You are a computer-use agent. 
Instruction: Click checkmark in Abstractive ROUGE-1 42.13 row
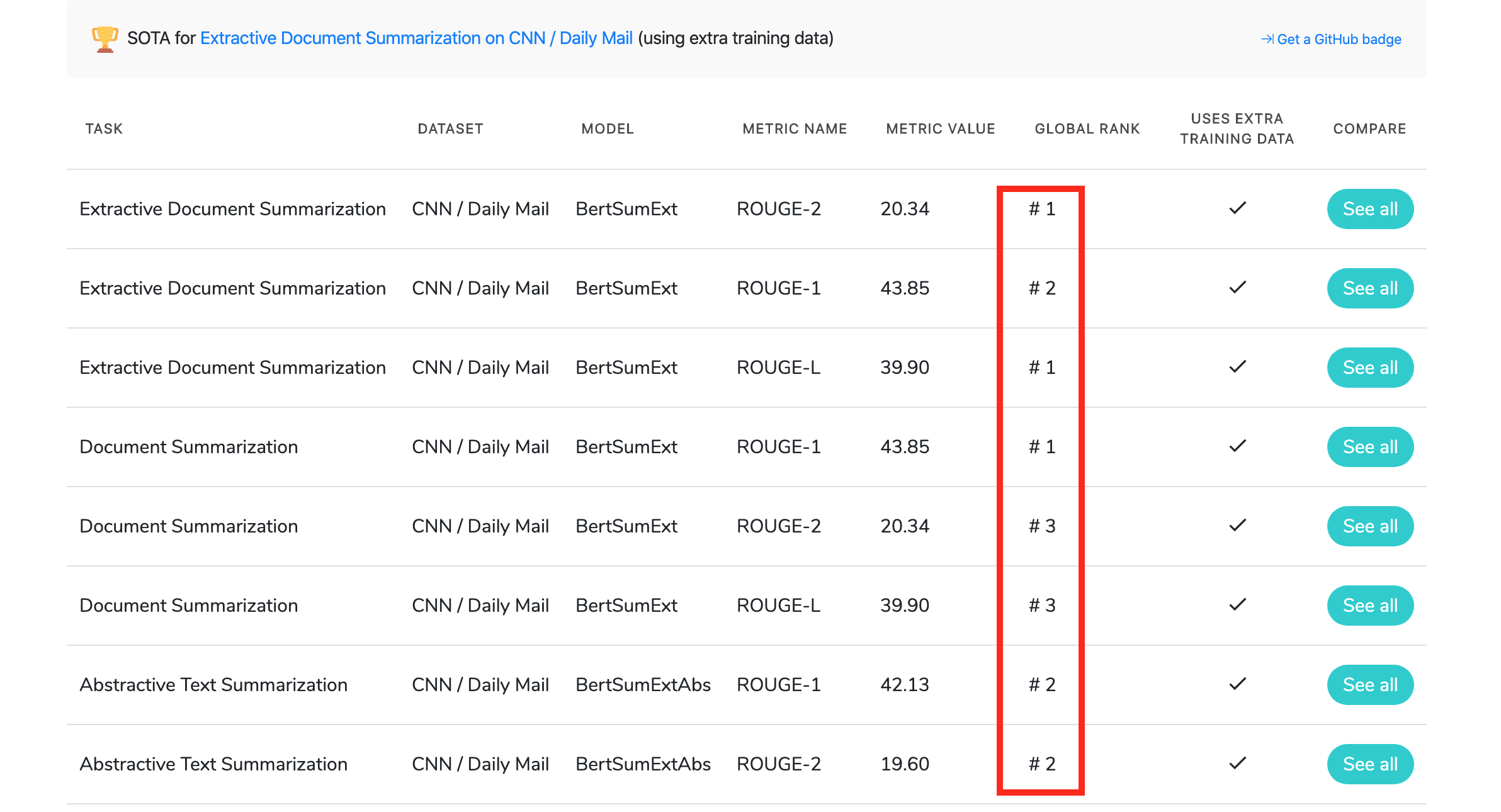1237,684
